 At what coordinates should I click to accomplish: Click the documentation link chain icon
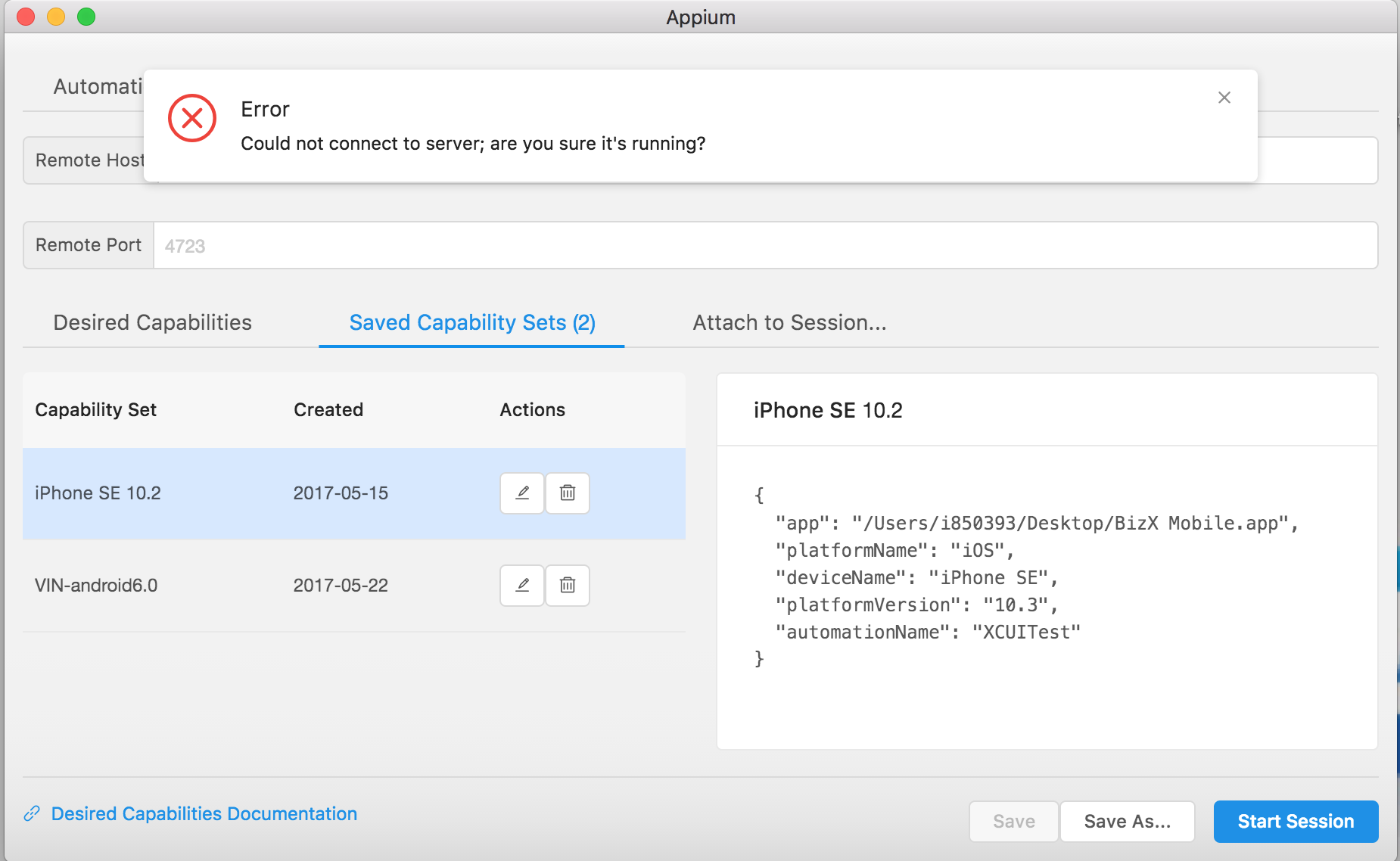point(32,813)
